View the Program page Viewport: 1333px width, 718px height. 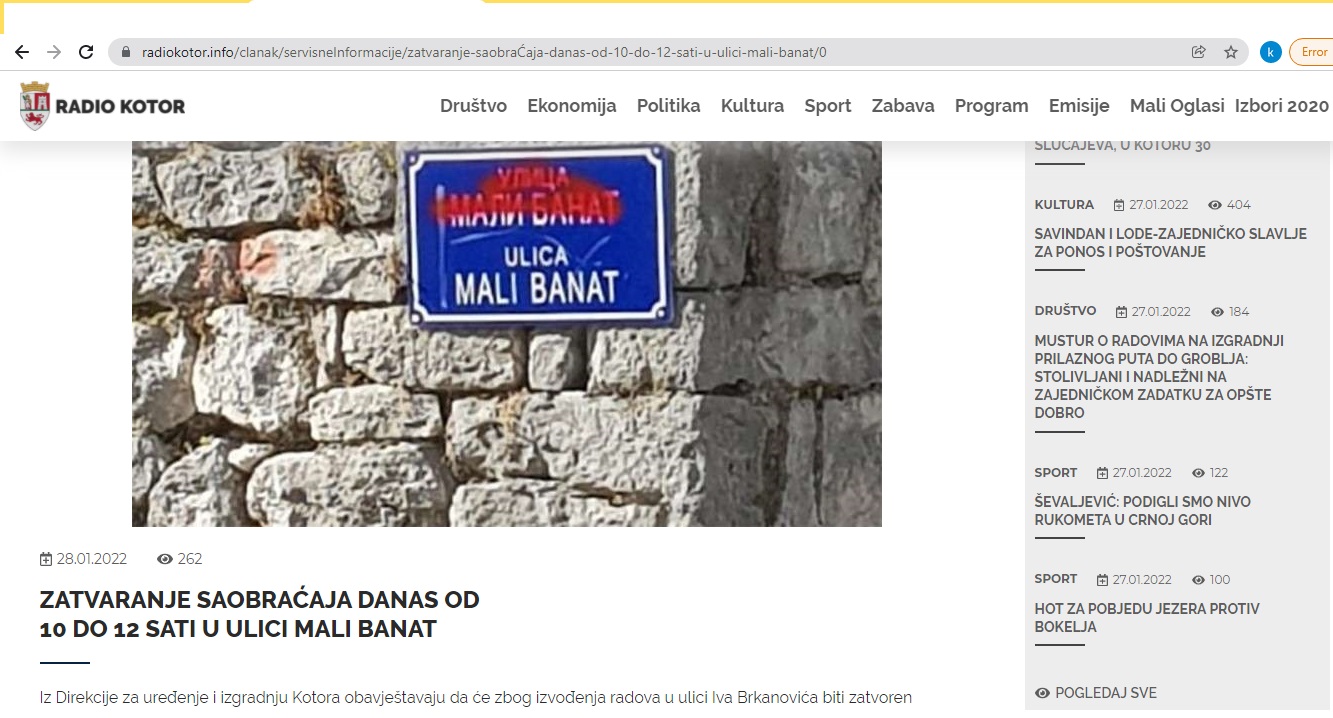pyautogui.click(x=991, y=106)
